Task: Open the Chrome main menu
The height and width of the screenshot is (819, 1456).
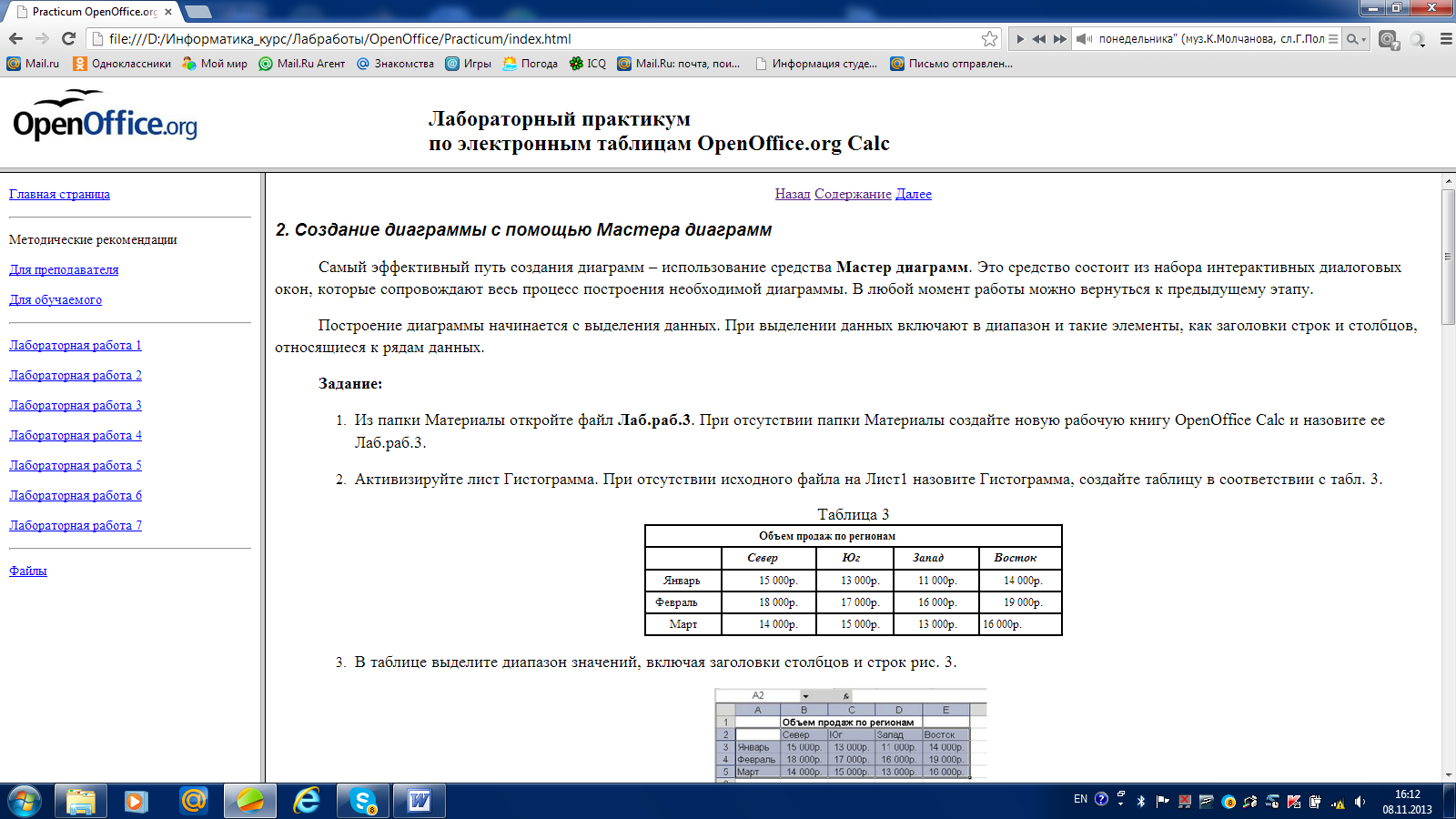Action: pos(1446,39)
